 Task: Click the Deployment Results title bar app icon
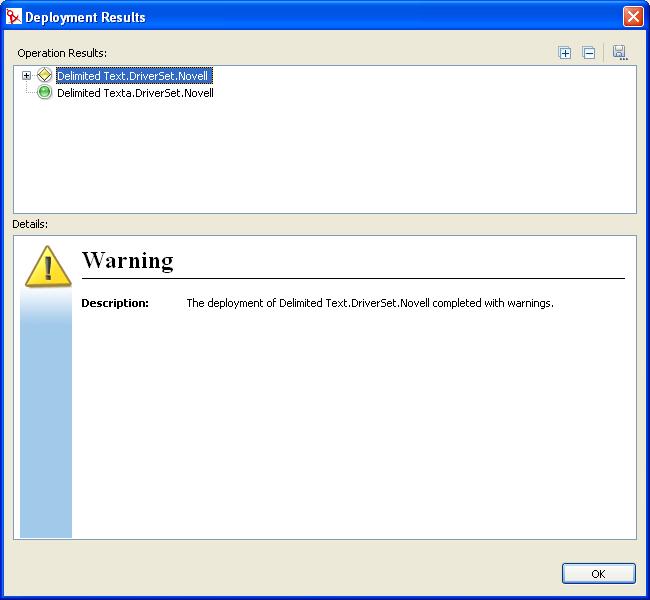point(13,17)
